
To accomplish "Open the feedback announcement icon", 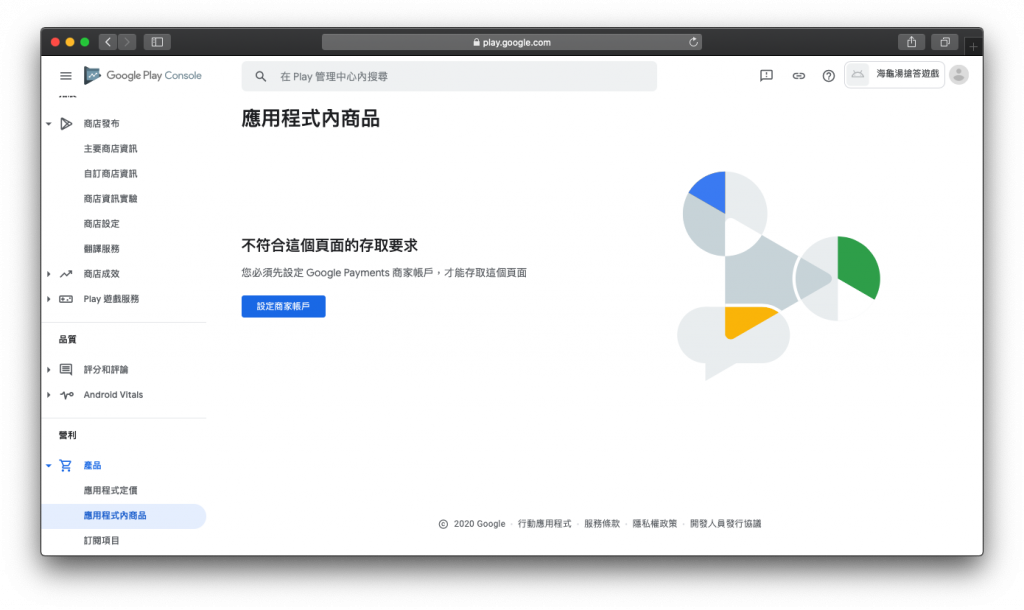I will pos(766,76).
